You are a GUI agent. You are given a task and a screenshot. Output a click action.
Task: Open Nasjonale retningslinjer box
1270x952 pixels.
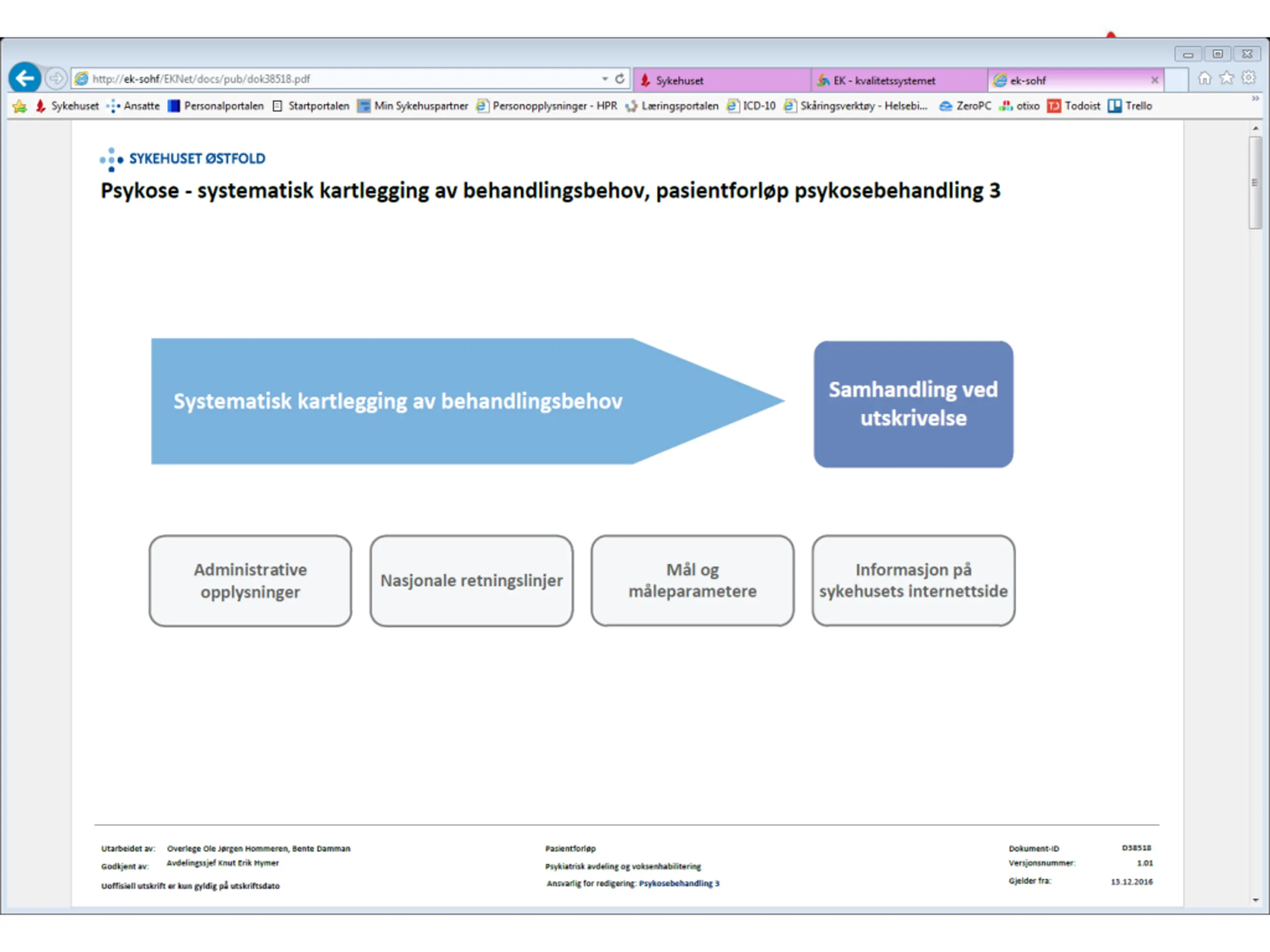[x=471, y=580]
